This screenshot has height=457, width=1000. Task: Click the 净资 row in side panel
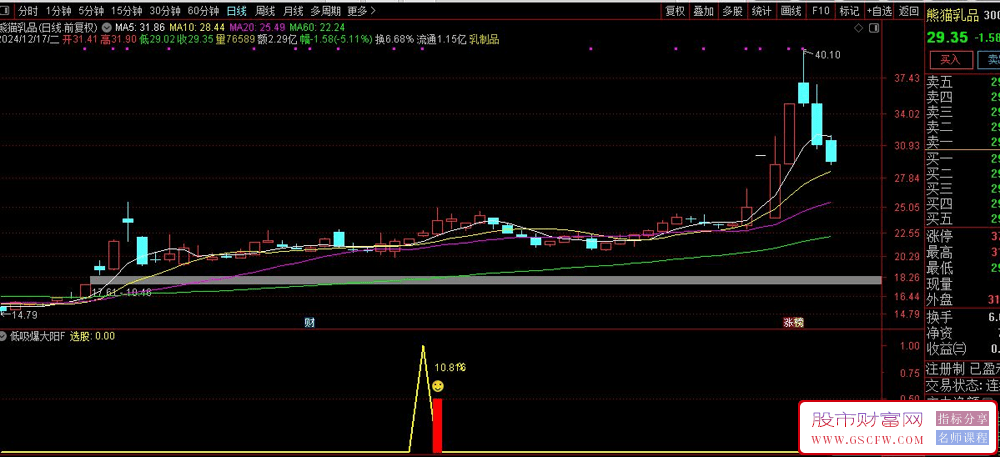pyautogui.click(x=963, y=333)
